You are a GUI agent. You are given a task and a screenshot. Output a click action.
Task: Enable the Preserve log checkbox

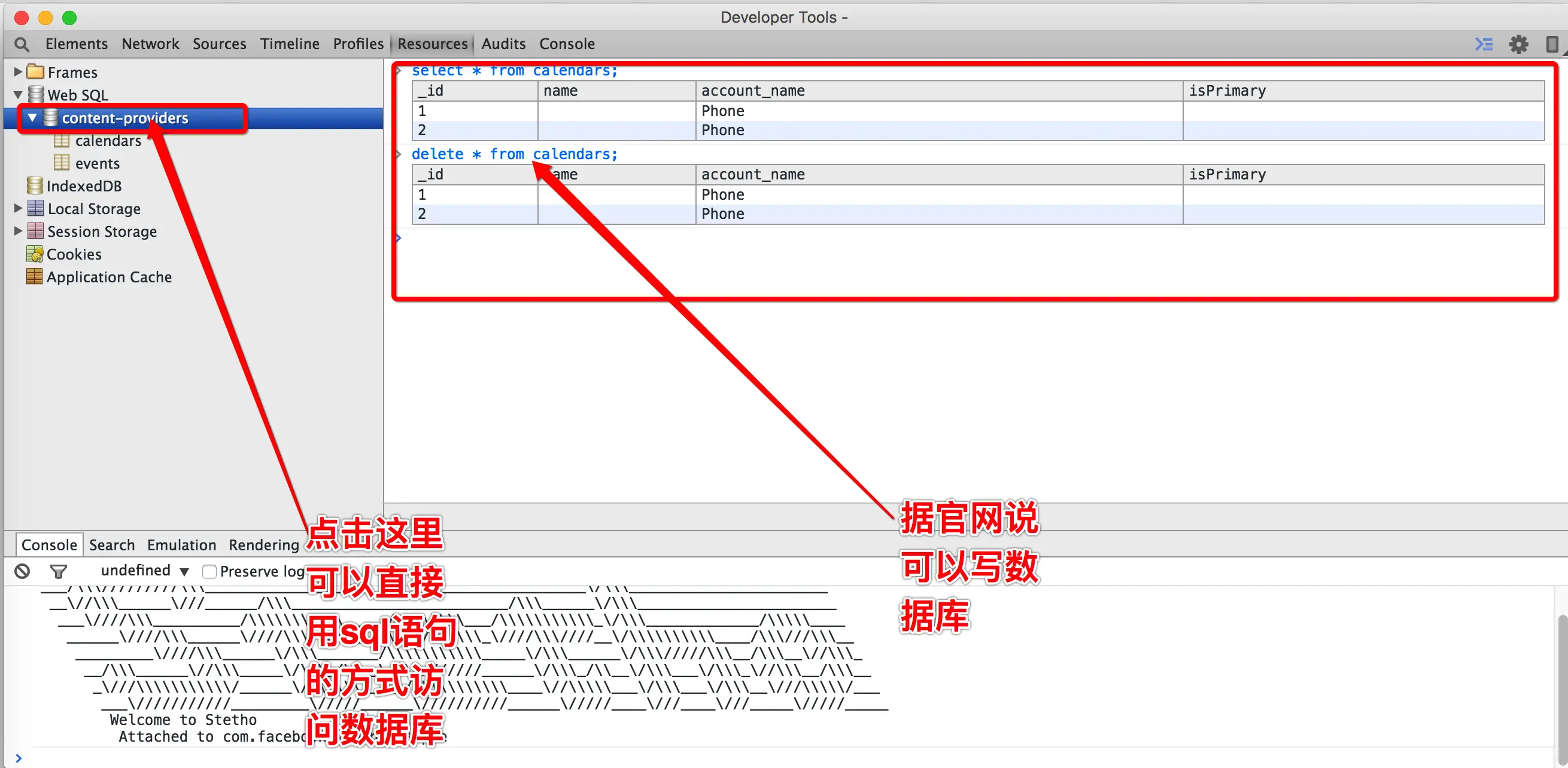(209, 571)
